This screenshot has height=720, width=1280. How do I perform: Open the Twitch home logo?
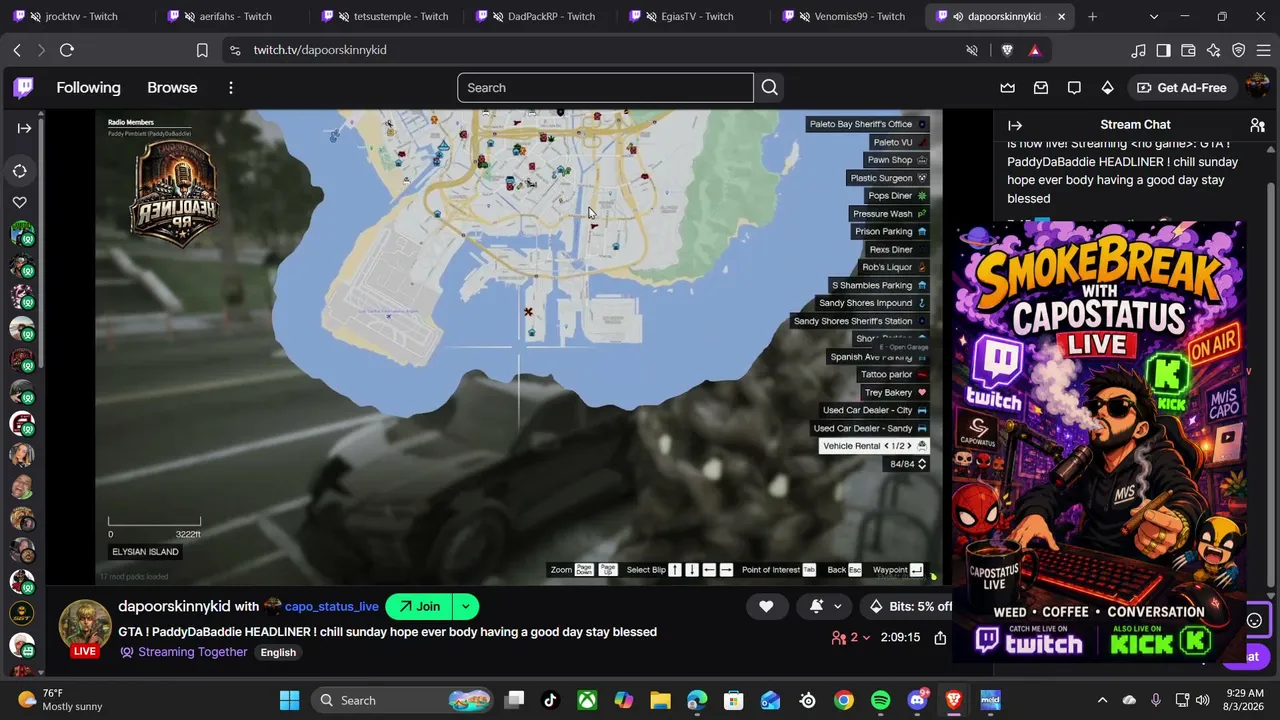click(x=23, y=88)
